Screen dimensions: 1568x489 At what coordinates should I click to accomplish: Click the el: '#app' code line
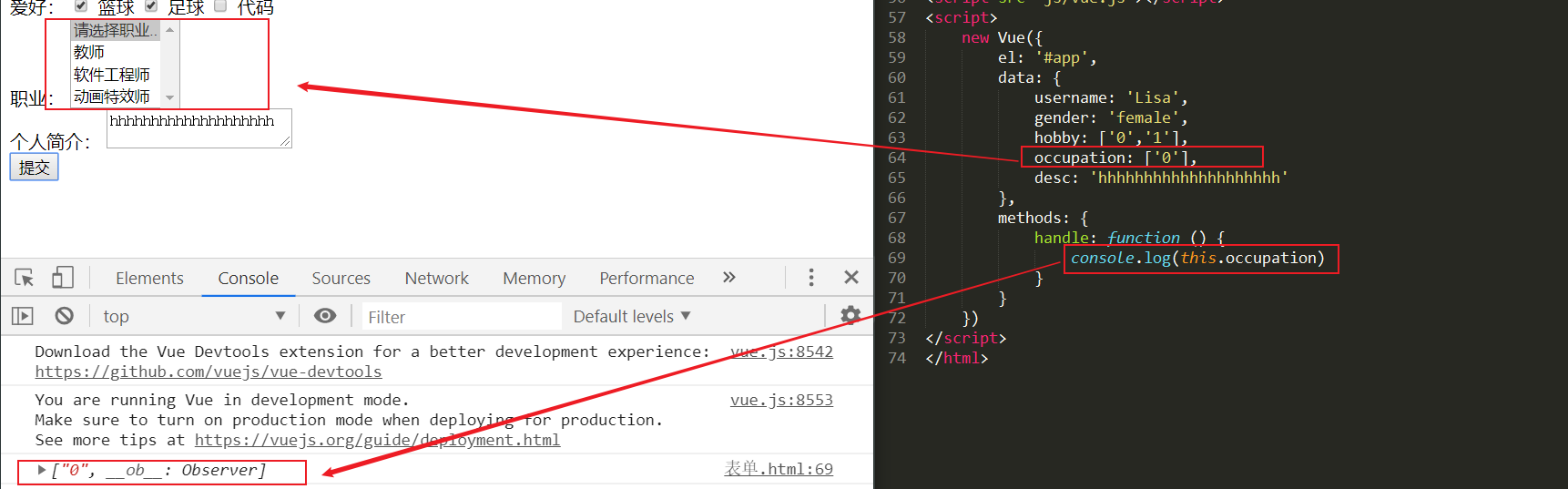tap(1047, 57)
